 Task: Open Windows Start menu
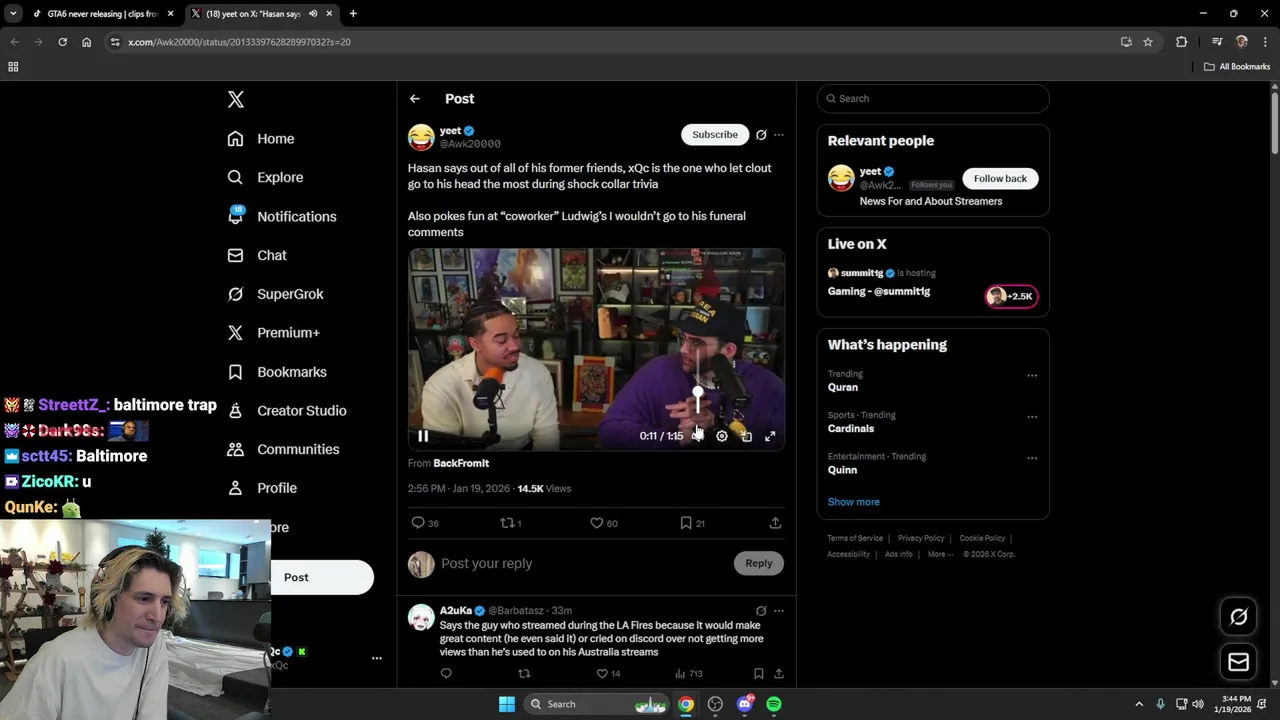507,704
